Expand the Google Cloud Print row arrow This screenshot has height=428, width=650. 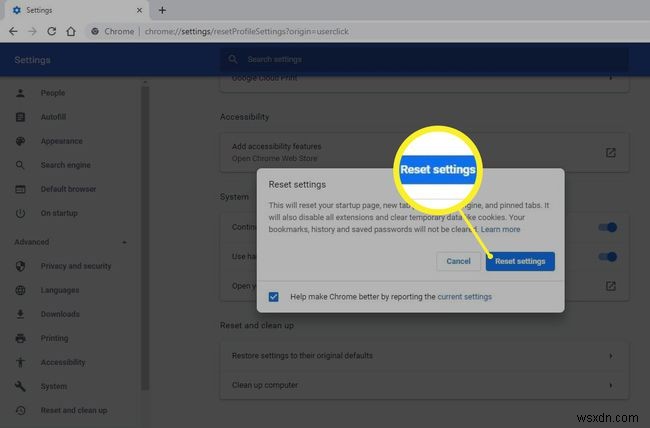(x=611, y=78)
